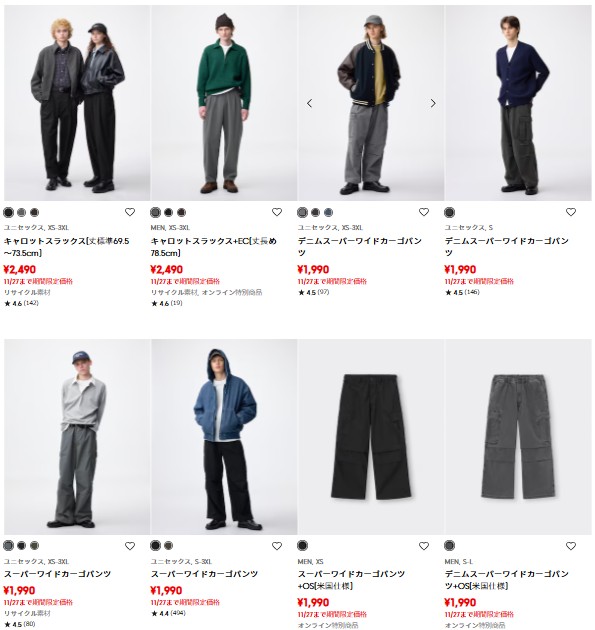Pick gray swatch of キャロットスラックス+EC
The image size is (595, 630).
pyautogui.click(x=155, y=212)
